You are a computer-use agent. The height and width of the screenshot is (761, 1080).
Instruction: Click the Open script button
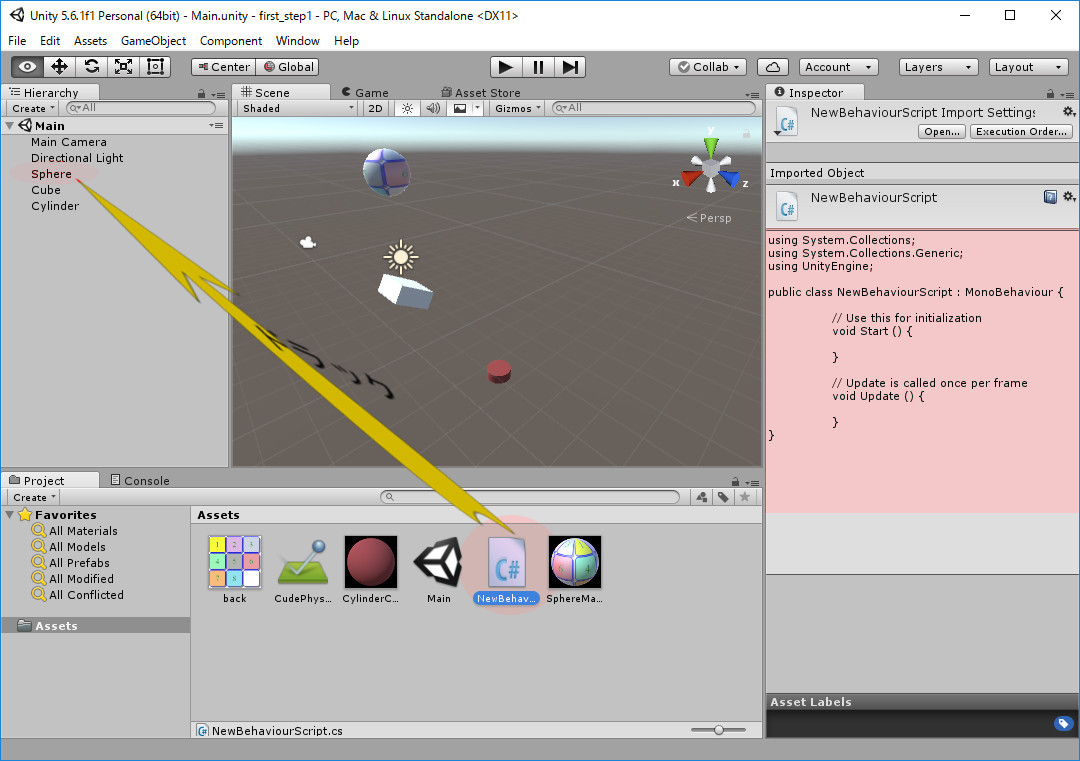941,132
